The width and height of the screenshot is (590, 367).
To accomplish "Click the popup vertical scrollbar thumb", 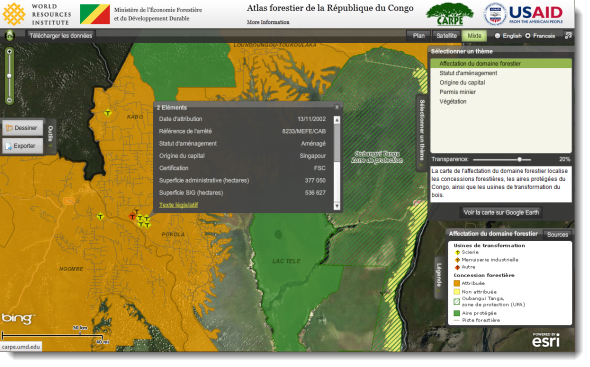I will pos(337,142).
